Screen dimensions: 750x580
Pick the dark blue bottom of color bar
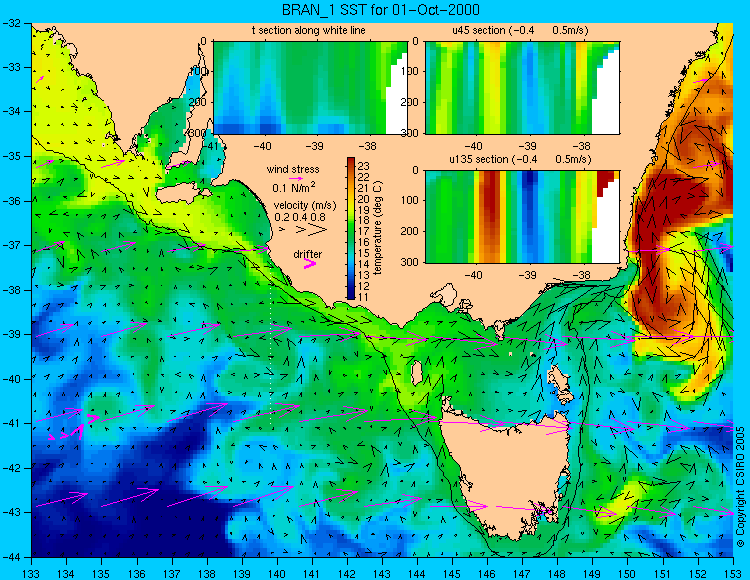tap(351, 295)
